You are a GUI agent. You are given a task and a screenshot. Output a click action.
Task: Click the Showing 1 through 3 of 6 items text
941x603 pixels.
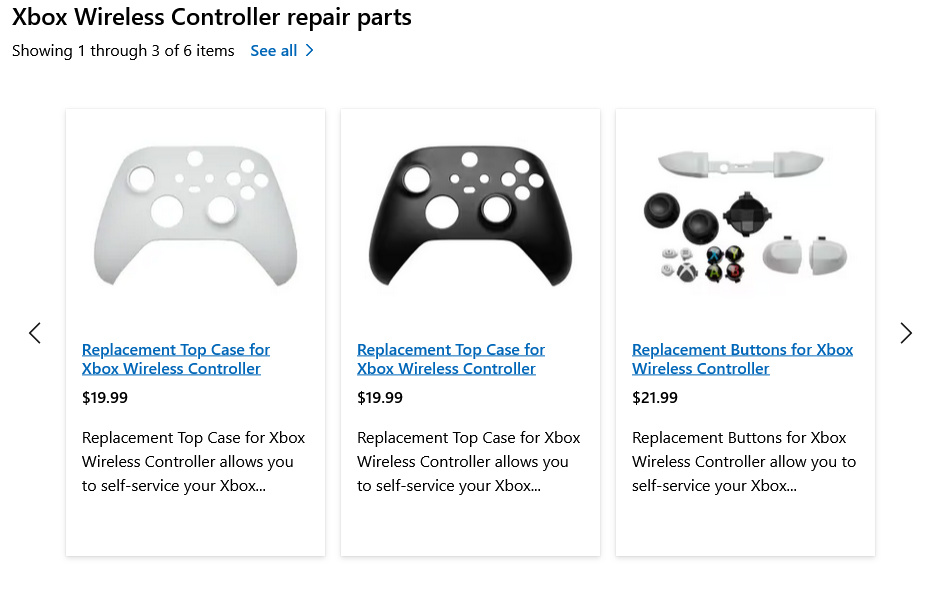tap(123, 50)
